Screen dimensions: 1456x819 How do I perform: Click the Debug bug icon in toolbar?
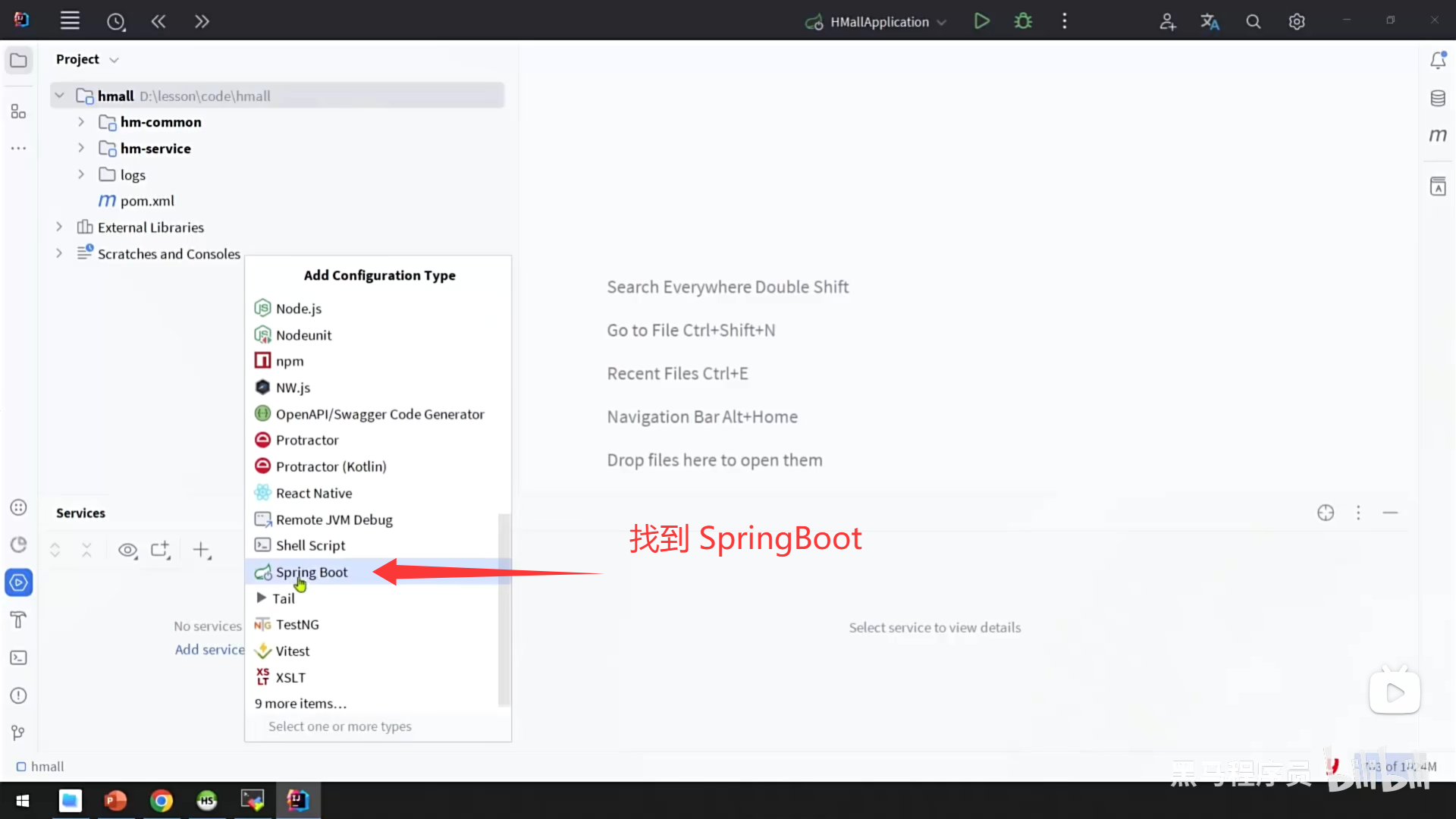[1023, 21]
